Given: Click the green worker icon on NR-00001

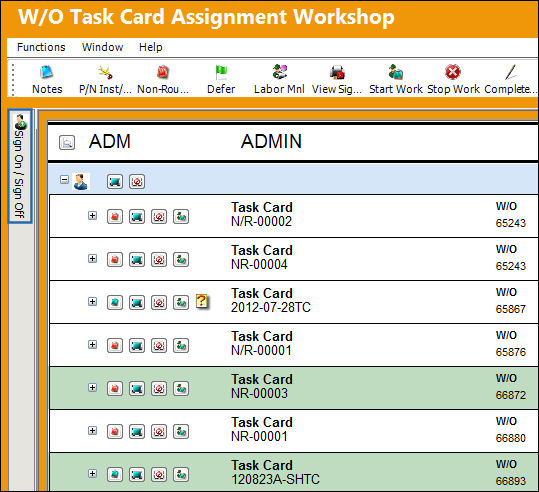Looking at the screenshot, I should tap(181, 431).
